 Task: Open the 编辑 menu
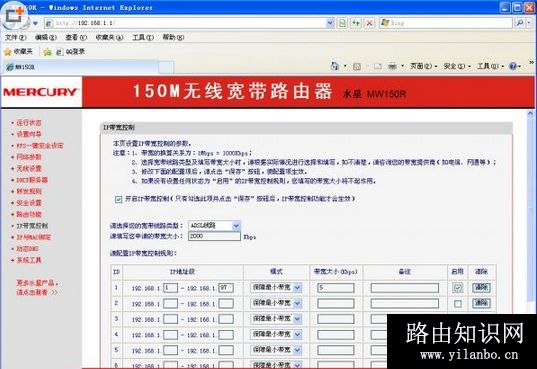point(46,37)
